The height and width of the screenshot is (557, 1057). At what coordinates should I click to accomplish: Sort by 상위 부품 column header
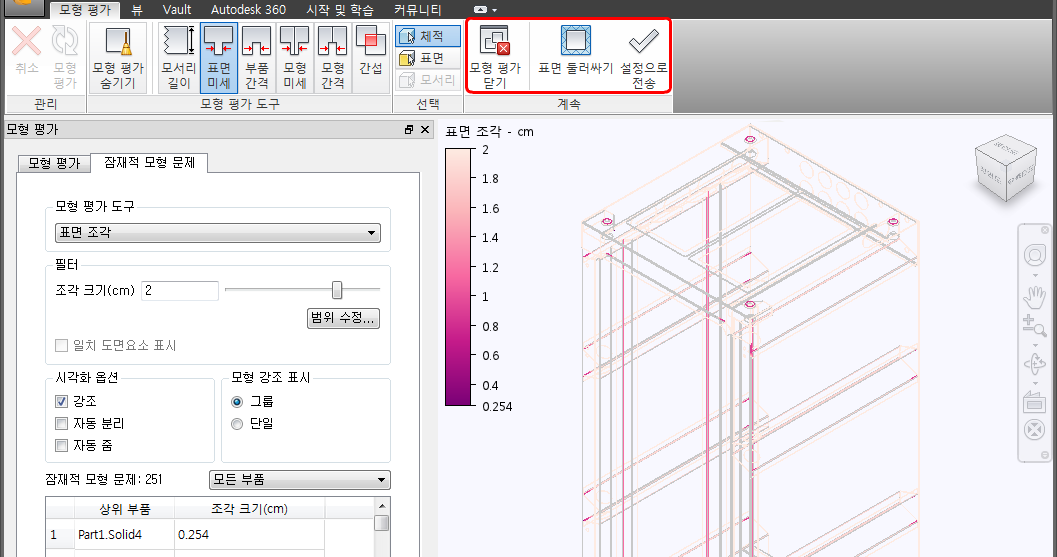pos(124,508)
